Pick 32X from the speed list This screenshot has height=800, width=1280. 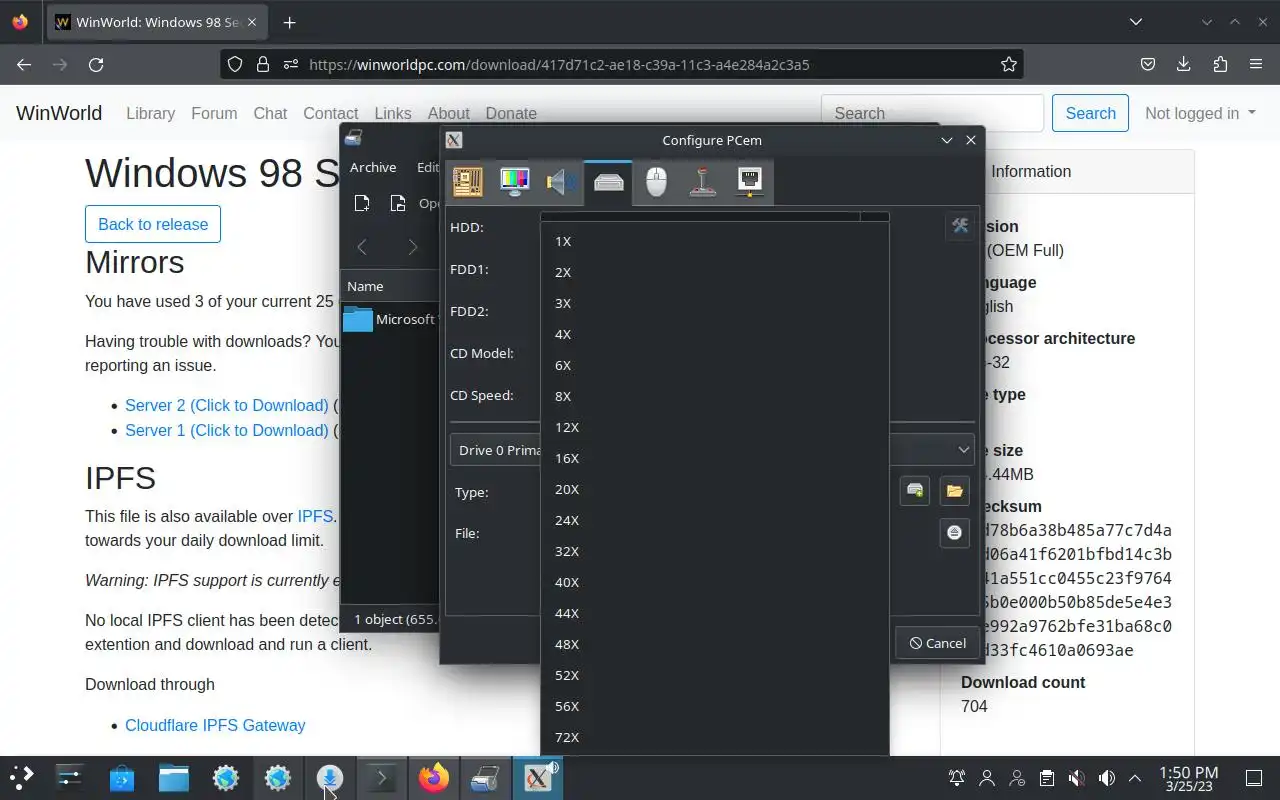point(714,551)
